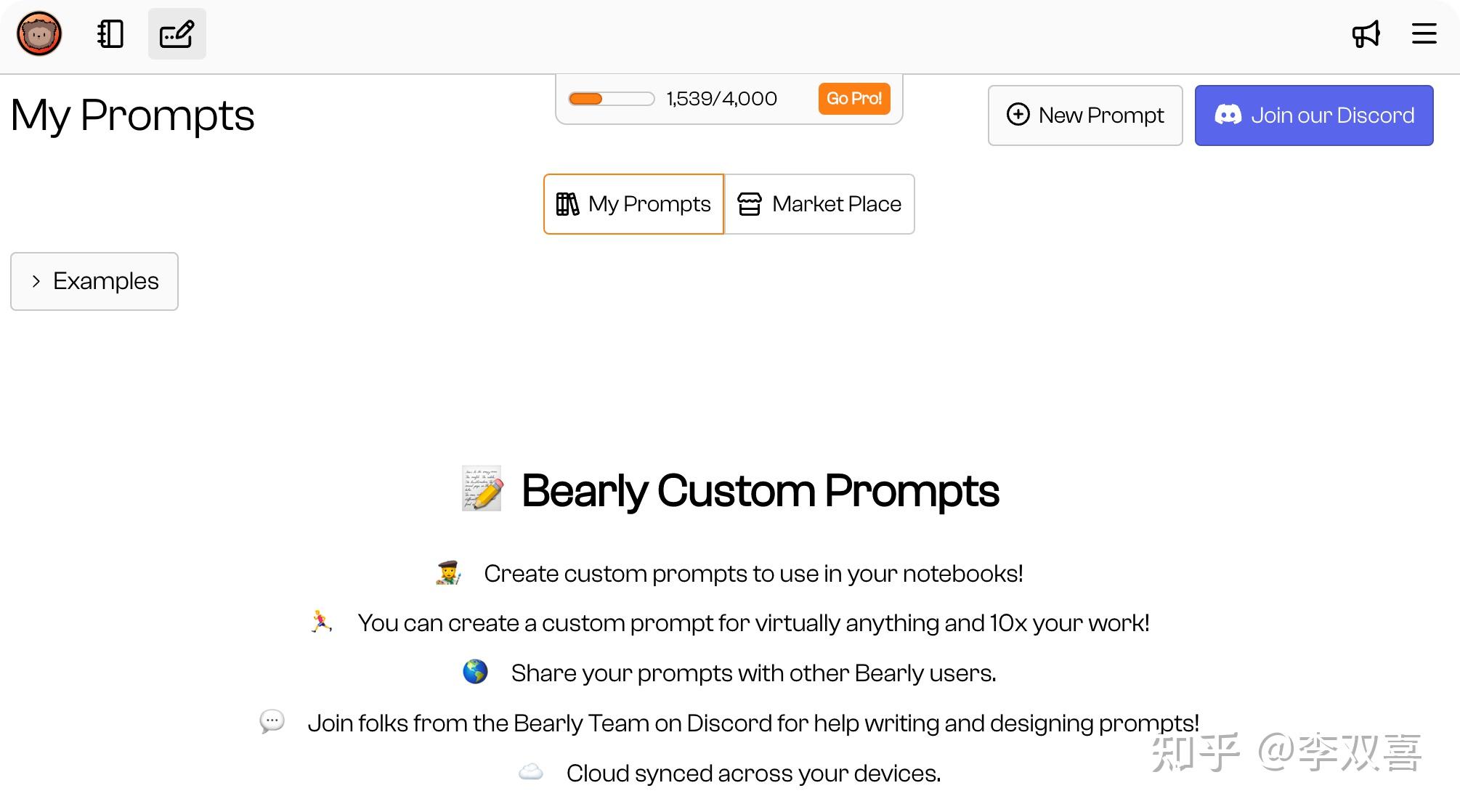Click the Bearly Custom Prompts heading

[x=760, y=490]
